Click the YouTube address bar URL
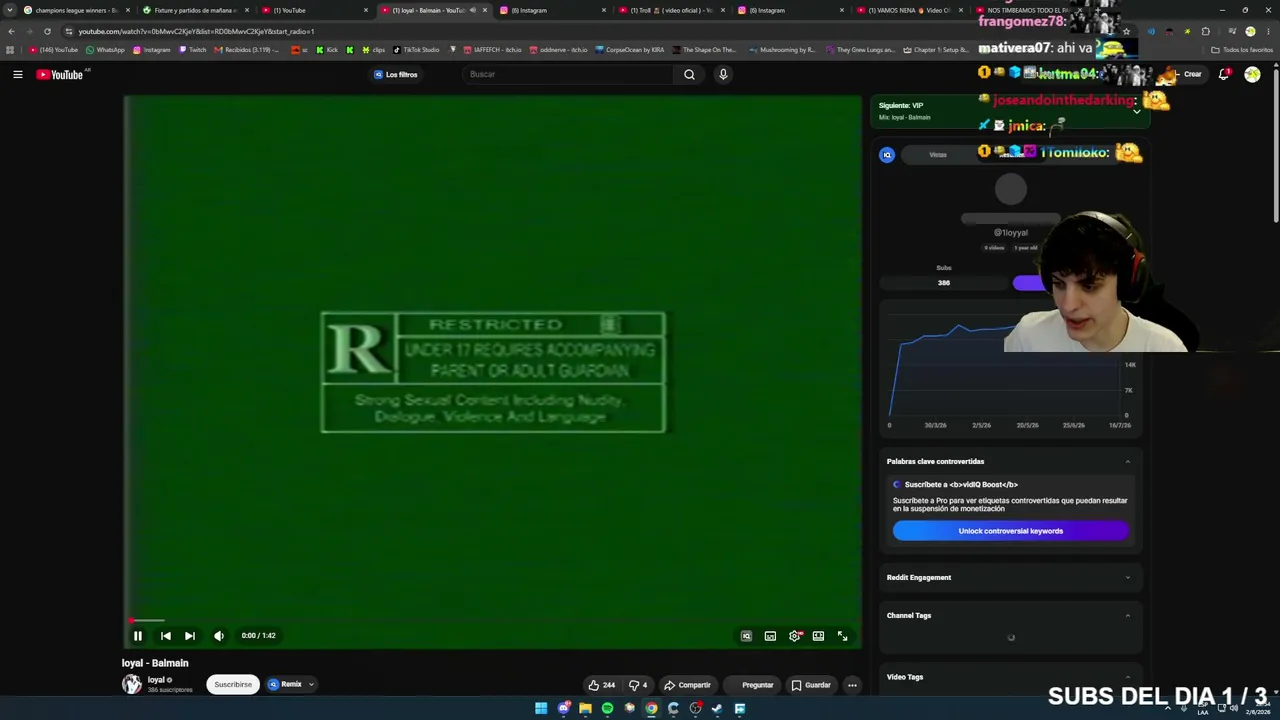This screenshot has height=720, width=1280. tap(196, 31)
